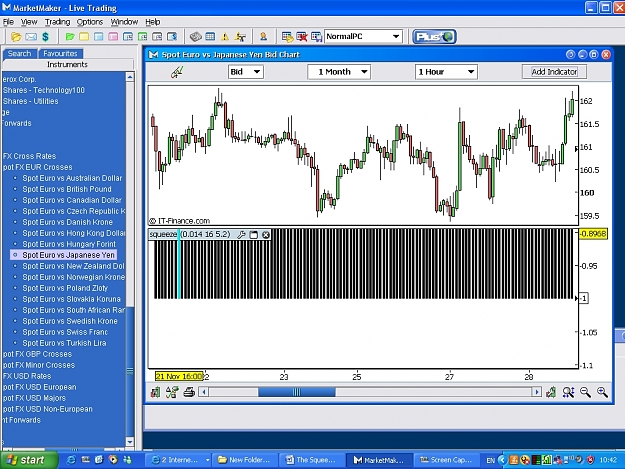Open the envelope mail icon
This screenshot has height=469, width=625.
31,37
